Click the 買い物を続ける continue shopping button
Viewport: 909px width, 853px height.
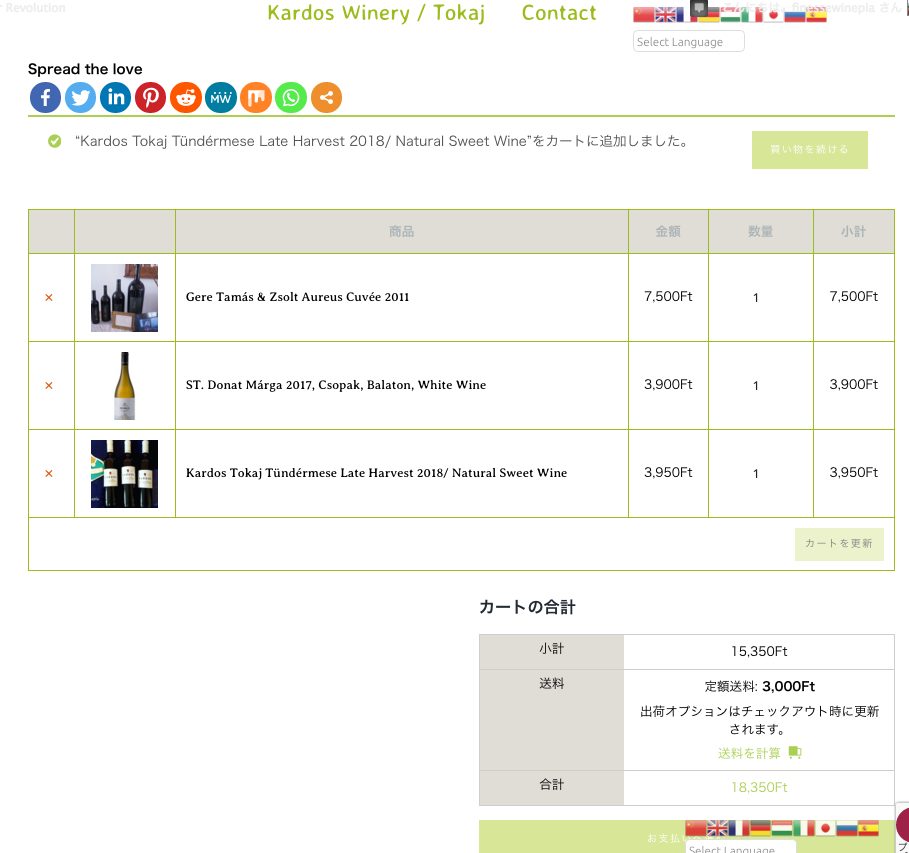pos(809,150)
